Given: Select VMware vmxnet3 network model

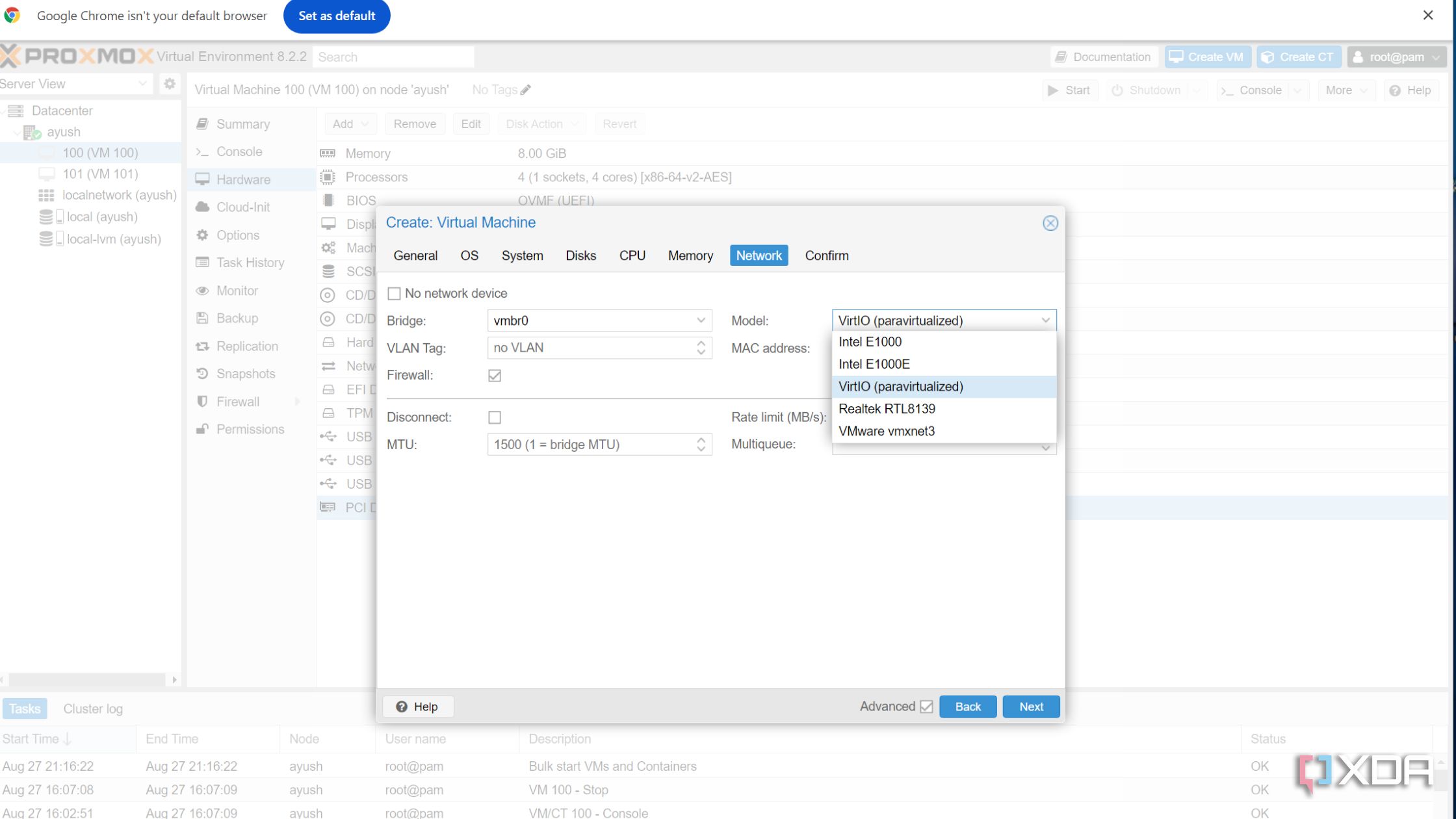Looking at the screenshot, I should (944, 431).
